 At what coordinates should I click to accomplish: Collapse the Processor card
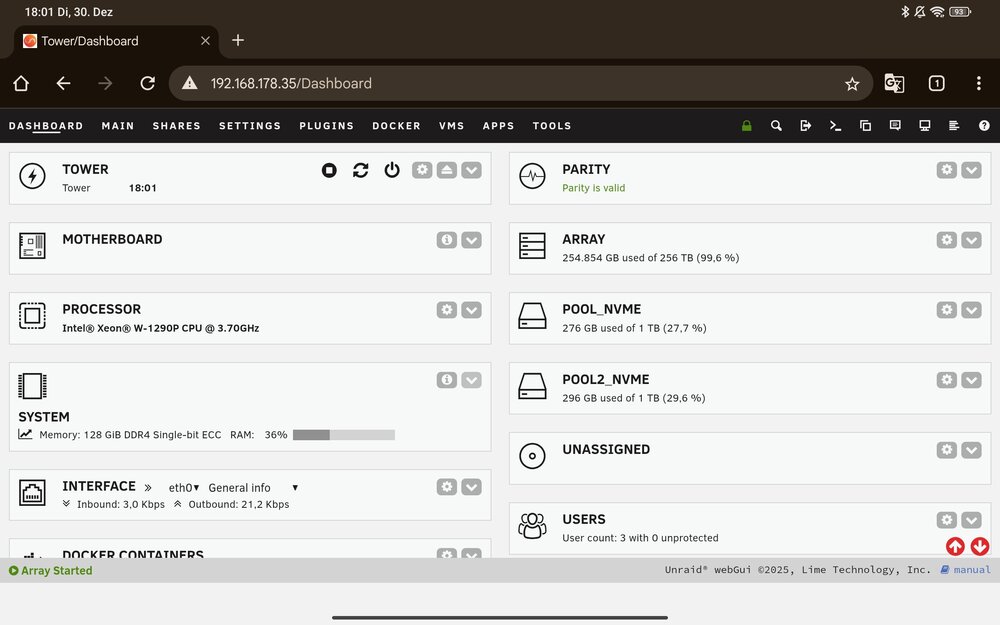(x=471, y=310)
